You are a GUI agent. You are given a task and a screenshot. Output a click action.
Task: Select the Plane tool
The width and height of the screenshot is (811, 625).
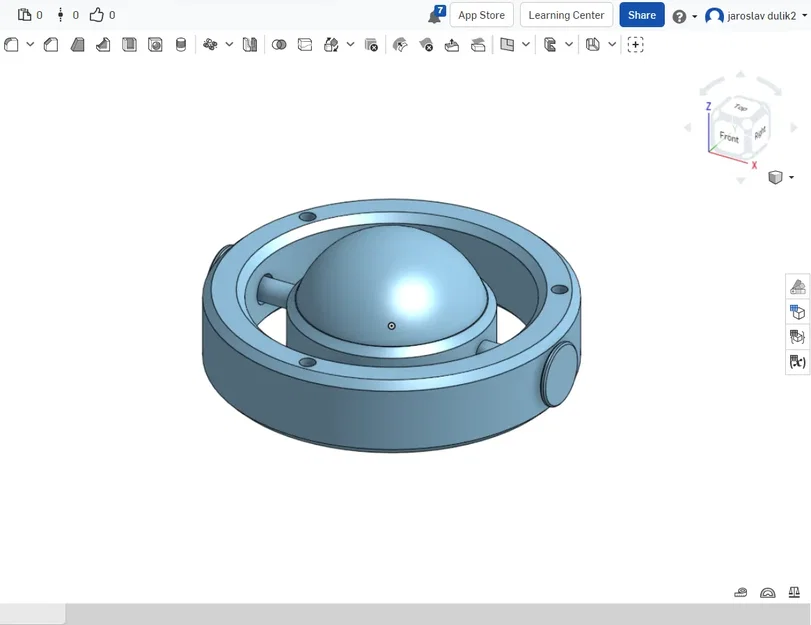click(507, 45)
